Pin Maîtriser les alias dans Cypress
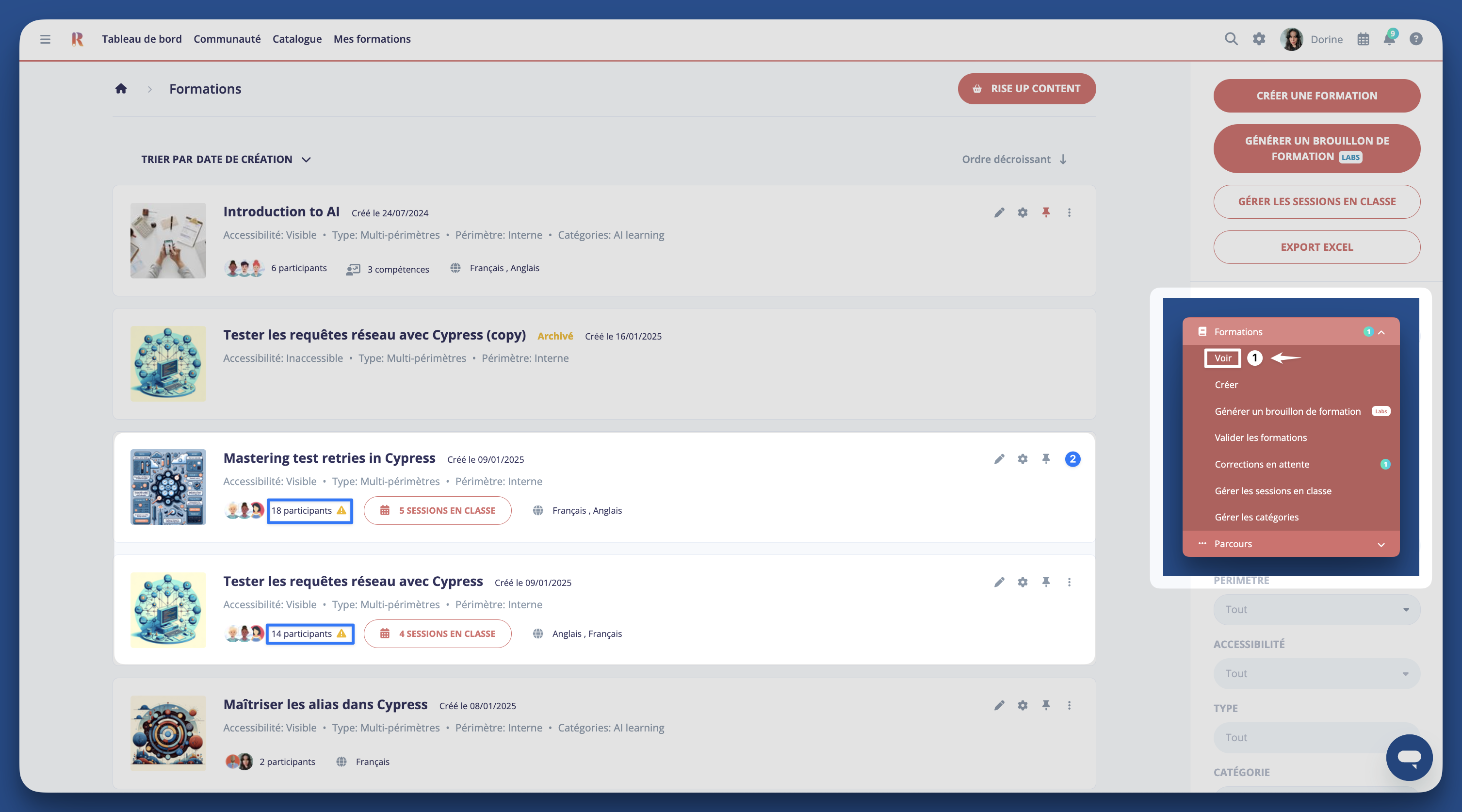This screenshot has width=1462, height=812. click(1046, 705)
